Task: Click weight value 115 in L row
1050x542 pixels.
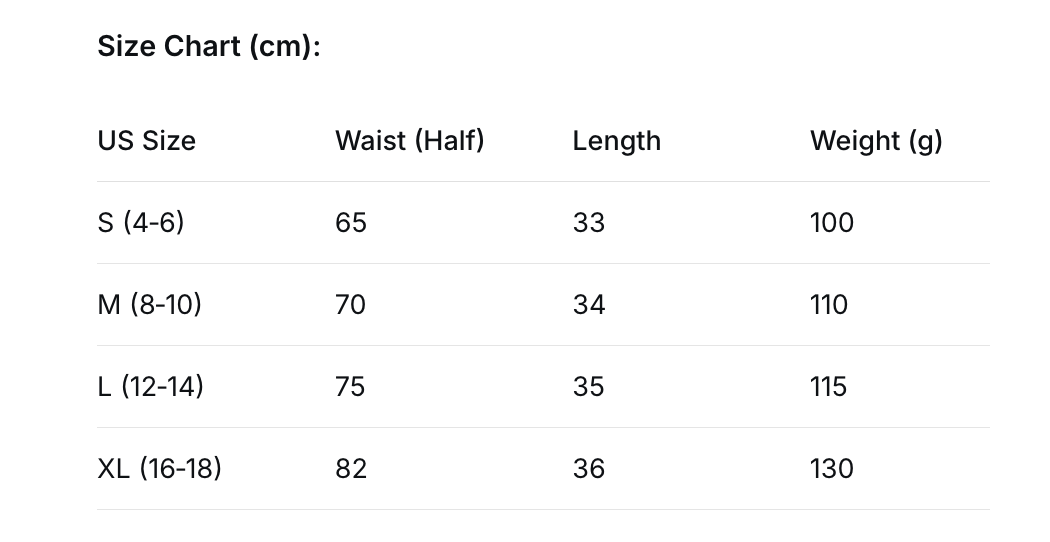Action: [x=829, y=387]
